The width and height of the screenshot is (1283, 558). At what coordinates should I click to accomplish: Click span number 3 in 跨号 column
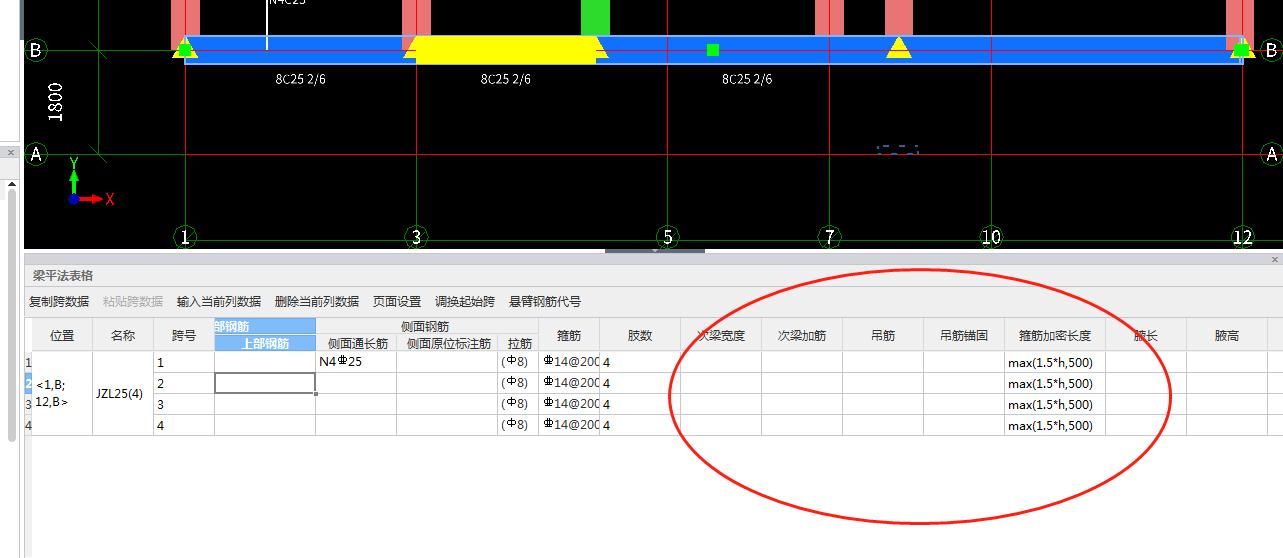(184, 404)
